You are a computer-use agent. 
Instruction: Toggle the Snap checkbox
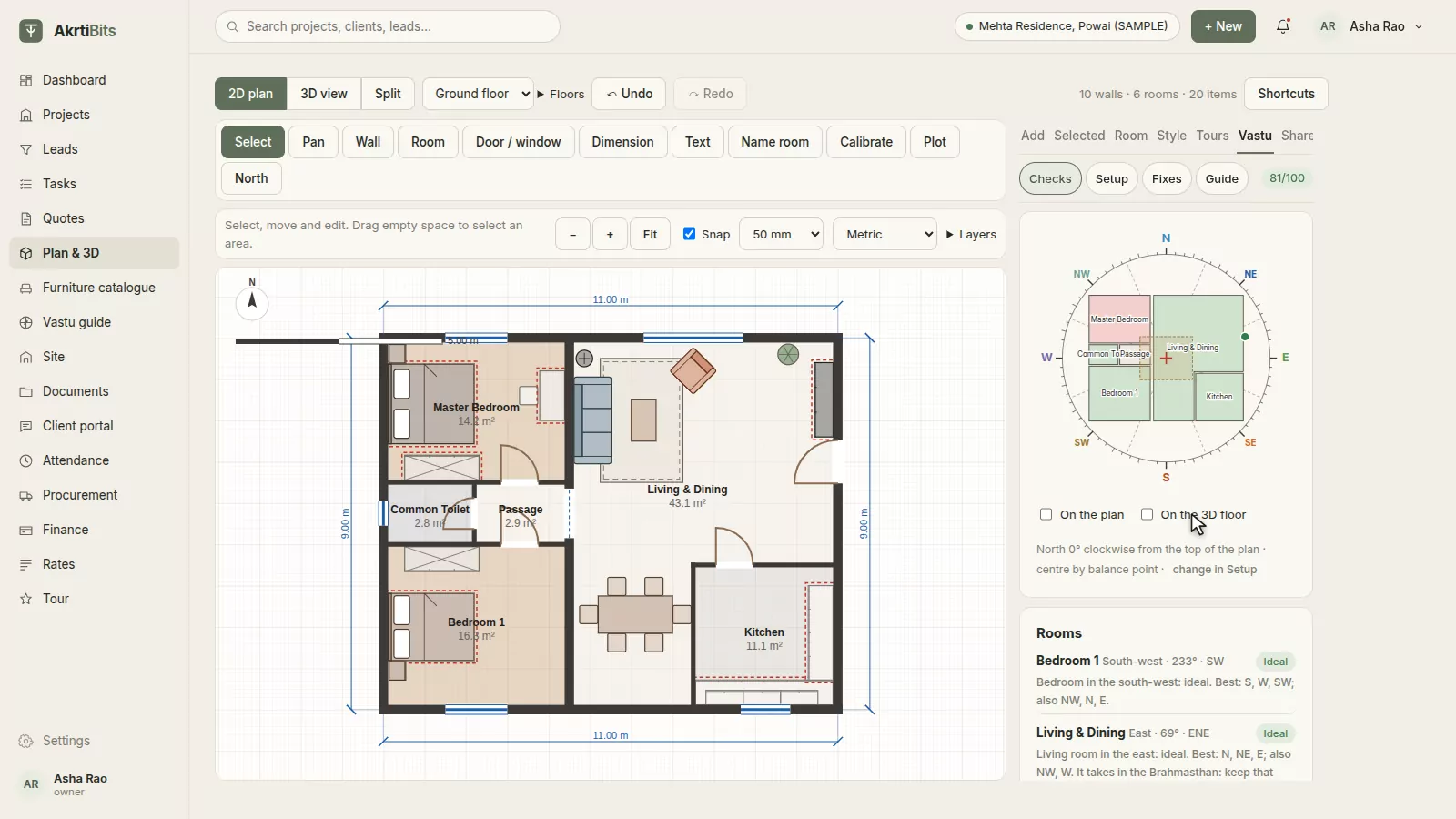[690, 234]
